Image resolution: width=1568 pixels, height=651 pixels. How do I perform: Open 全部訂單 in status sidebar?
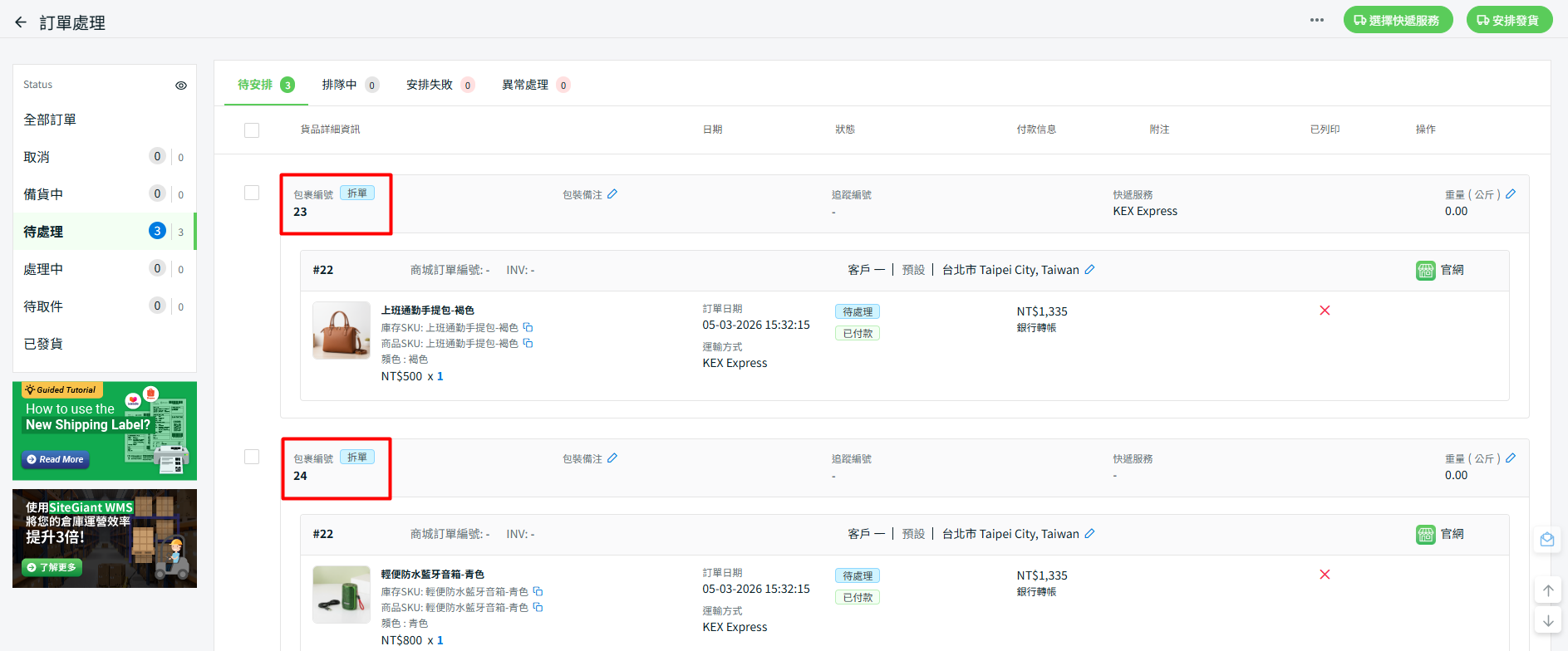pyautogui.click(x=50, y=120)
